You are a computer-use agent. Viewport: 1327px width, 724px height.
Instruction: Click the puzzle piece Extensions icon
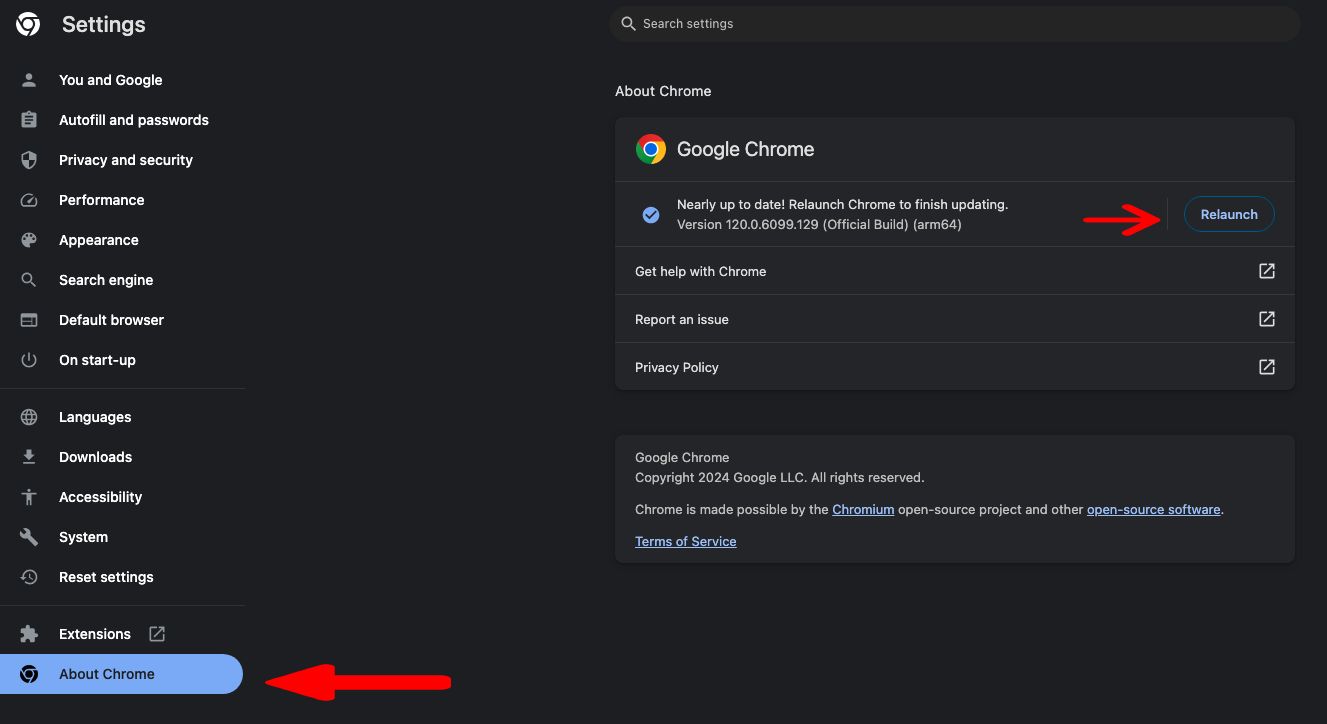(x=29, y=634)
